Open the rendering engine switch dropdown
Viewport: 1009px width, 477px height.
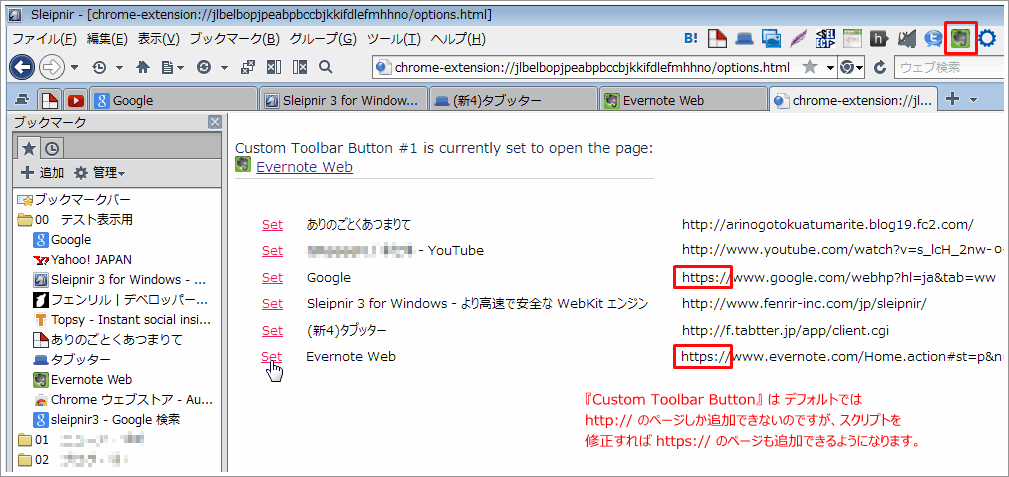850,67
